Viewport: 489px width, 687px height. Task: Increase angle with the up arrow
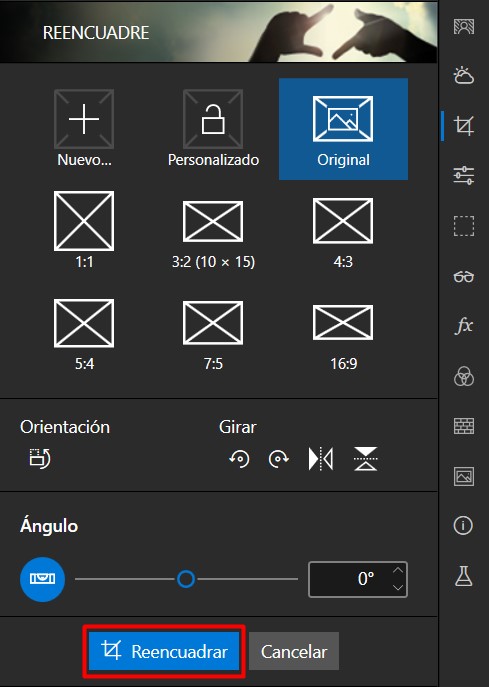tap(397, 570)
